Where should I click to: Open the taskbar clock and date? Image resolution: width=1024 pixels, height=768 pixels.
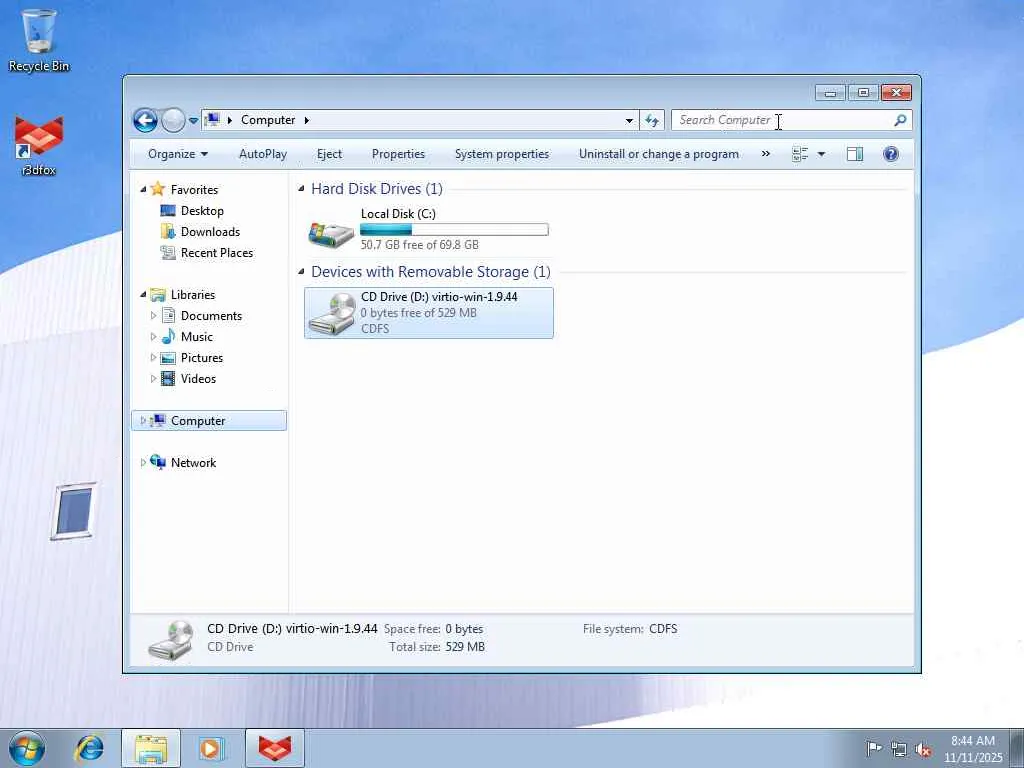(973, 749)
